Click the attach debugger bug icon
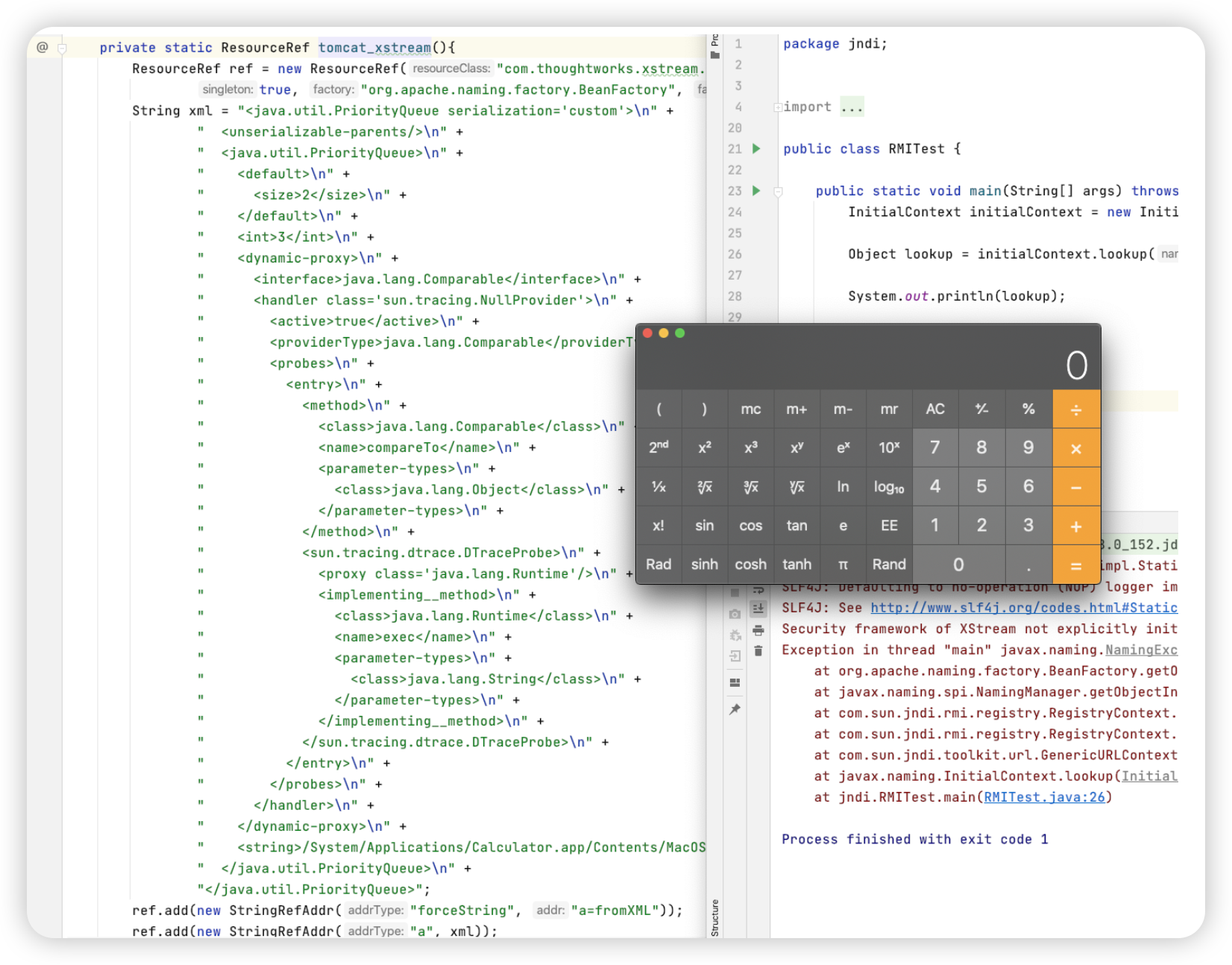Screen dimensions: 1232x965 click(x=735, y=635)
